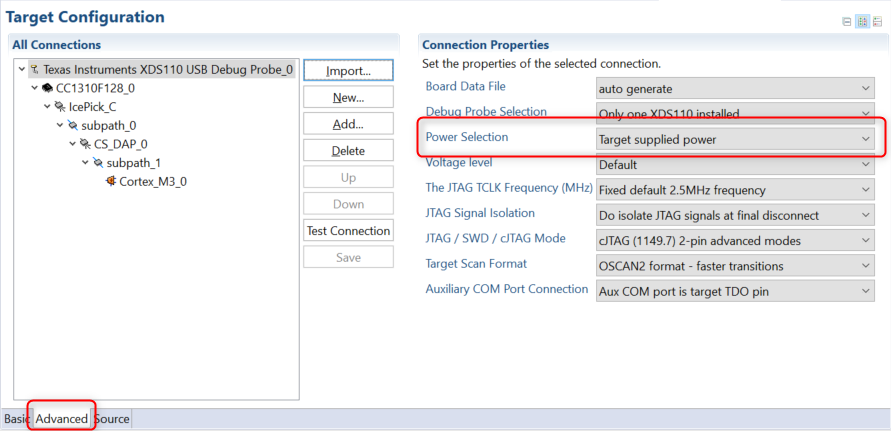This screenshot has width=891, height=431.
Task: Open the Target Scan Format dropdown
Action: coord(735,265)
